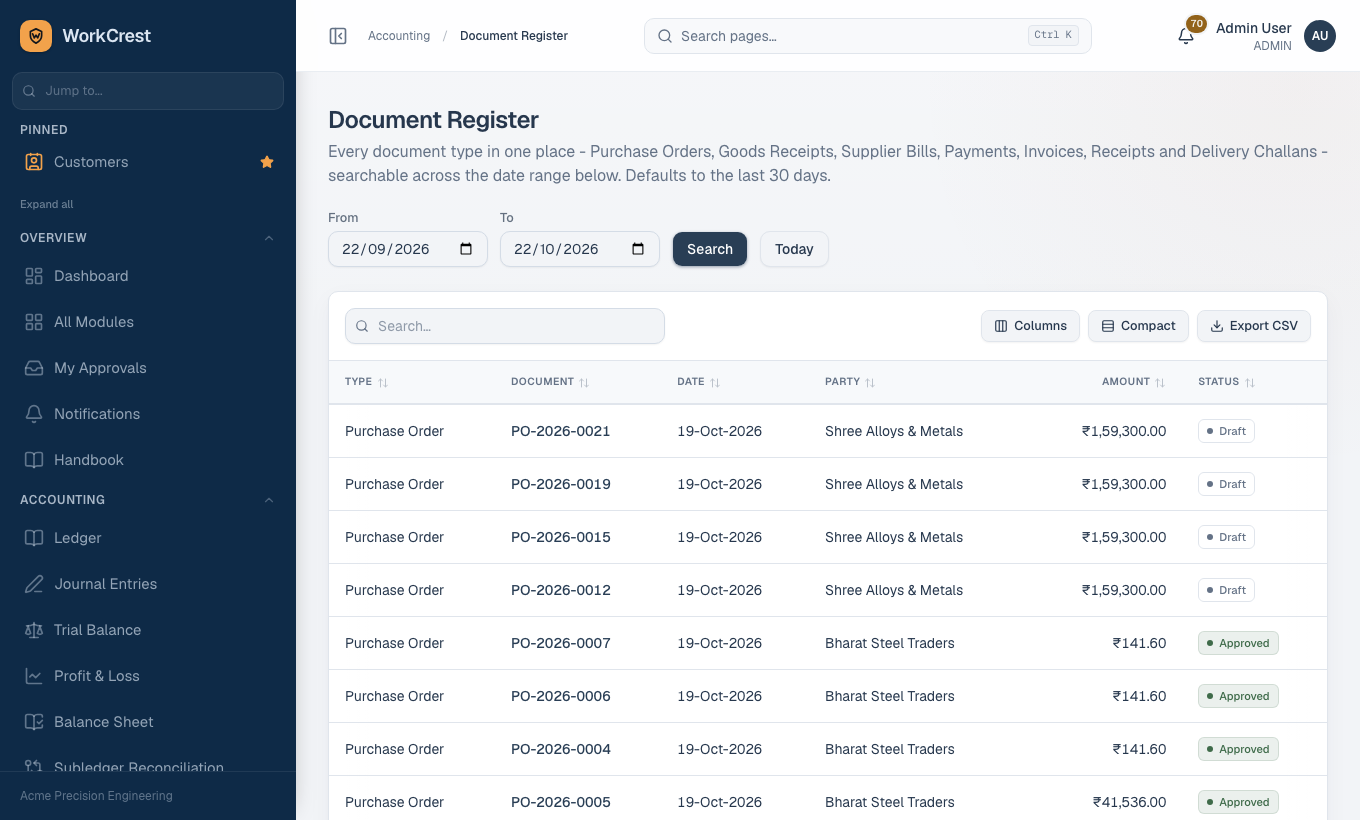Open the notifications bell with 70 badge
The height and width of the screenshot is (820, 1360).
[1186, 36]
